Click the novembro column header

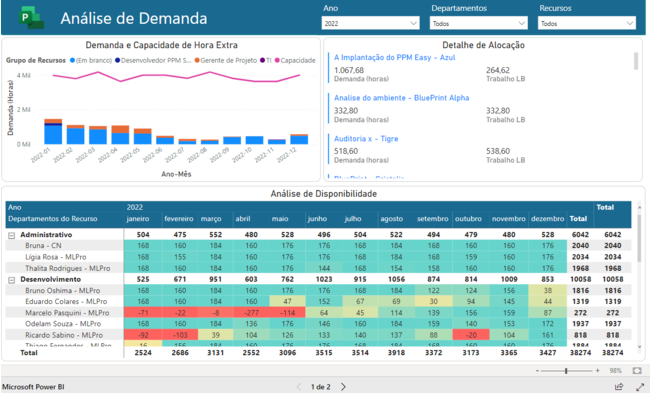(x=509, y=218)
